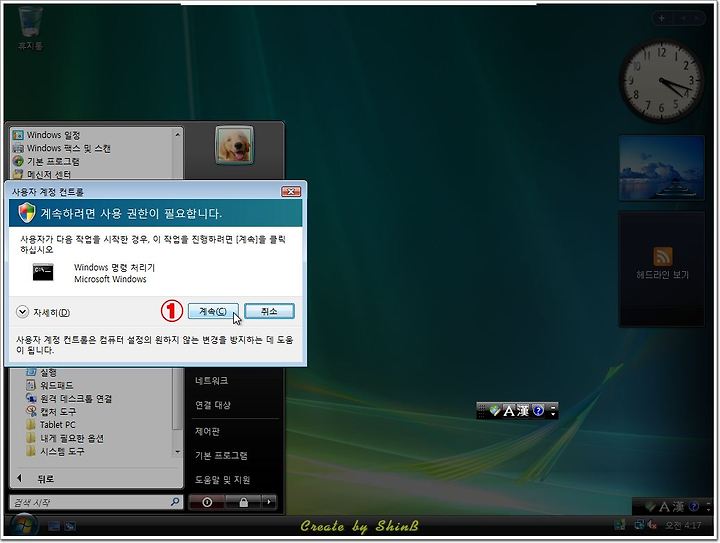
Task: Click IME icon on floating language bar
Action: coord(495,411)
